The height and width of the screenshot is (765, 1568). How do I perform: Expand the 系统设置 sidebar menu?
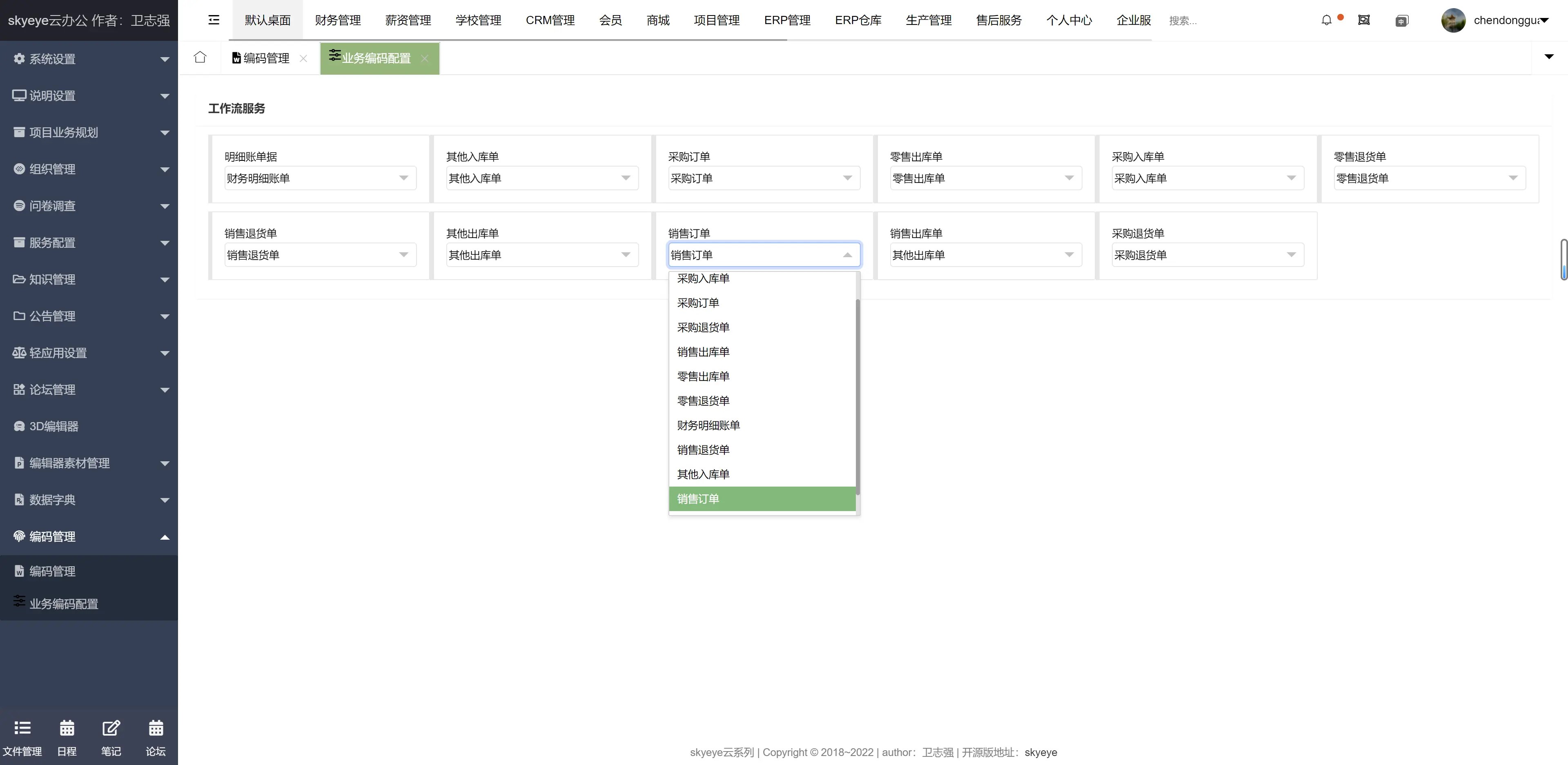[x=89, y=59]
